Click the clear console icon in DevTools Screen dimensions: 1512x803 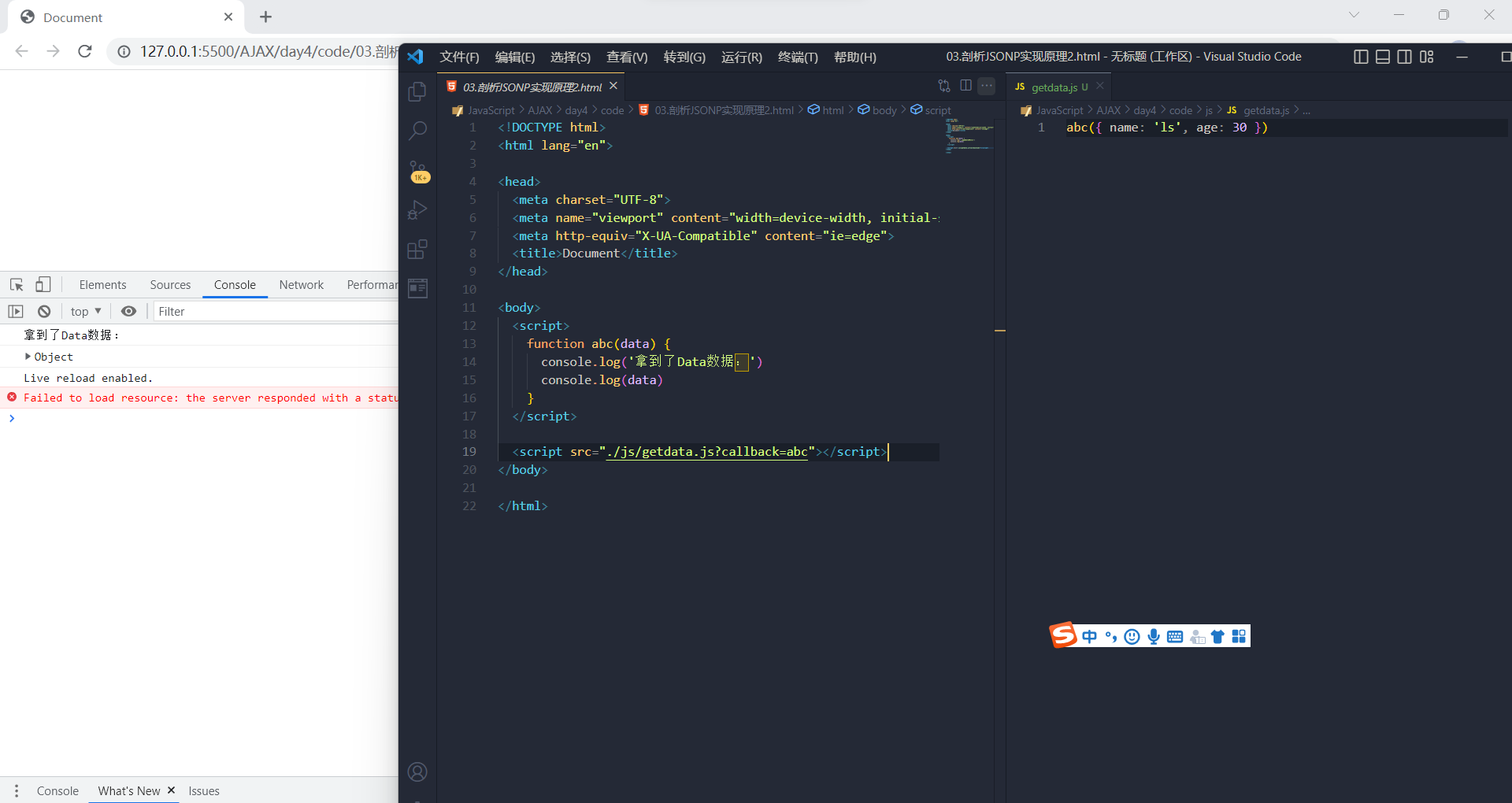44,311
